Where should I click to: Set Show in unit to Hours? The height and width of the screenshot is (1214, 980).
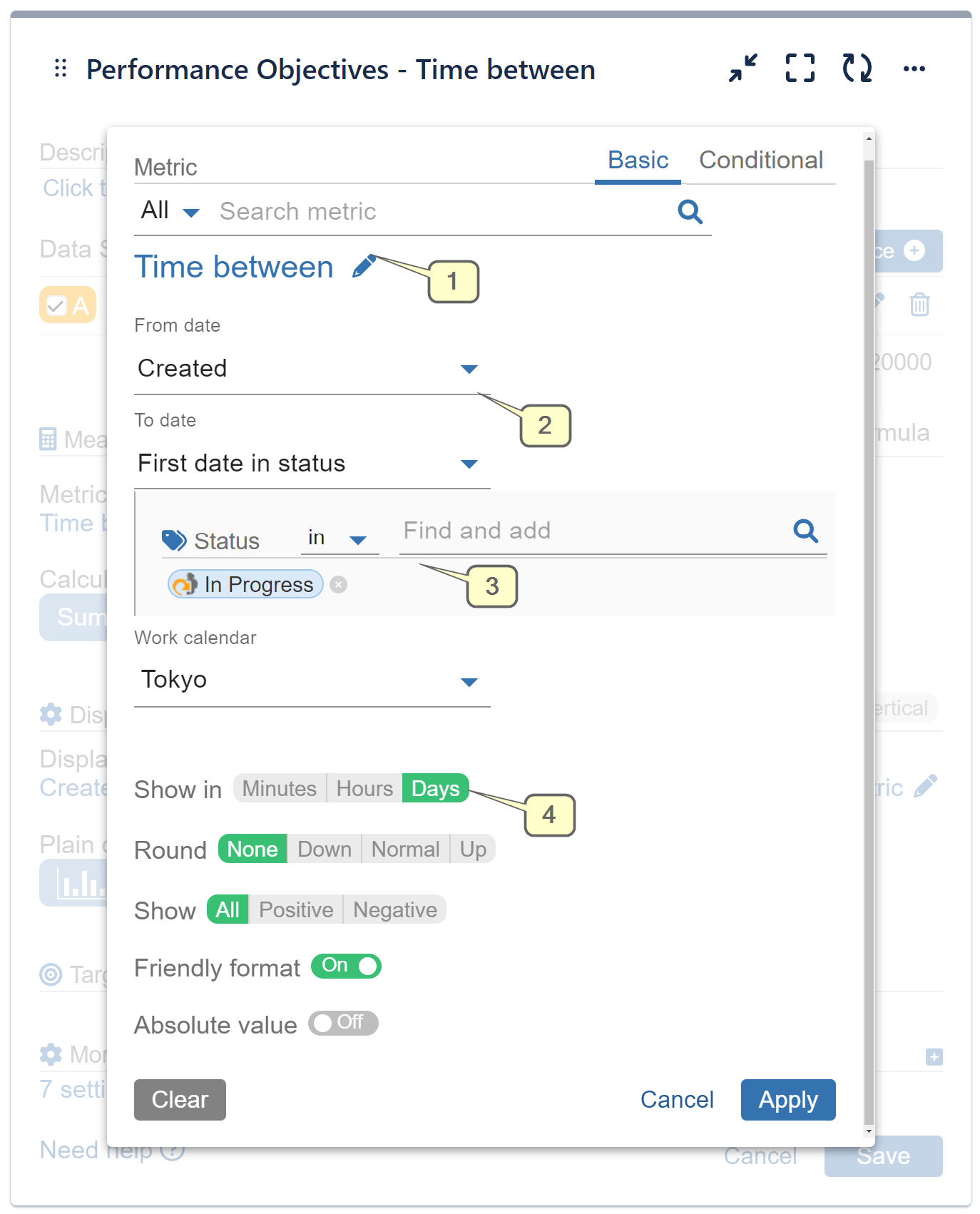pyautogui.click(x=364, y=789)
